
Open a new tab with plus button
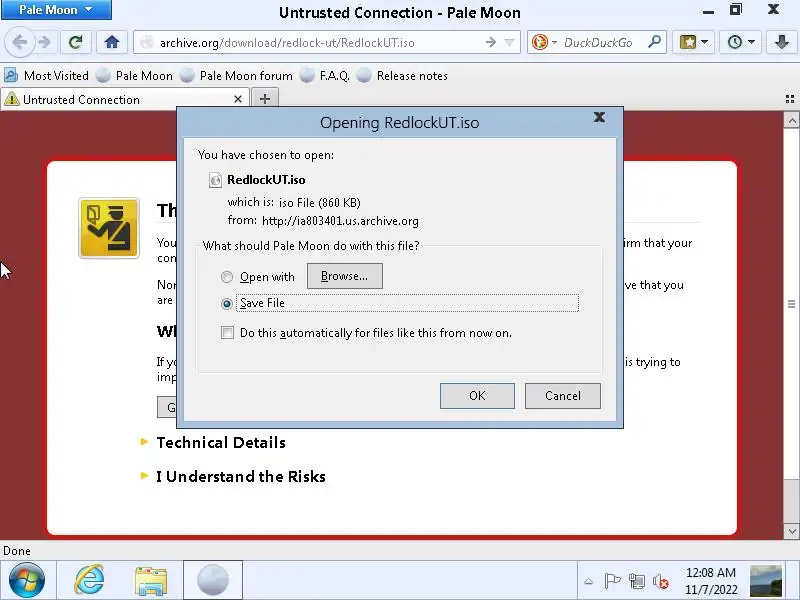click(264, 98)
